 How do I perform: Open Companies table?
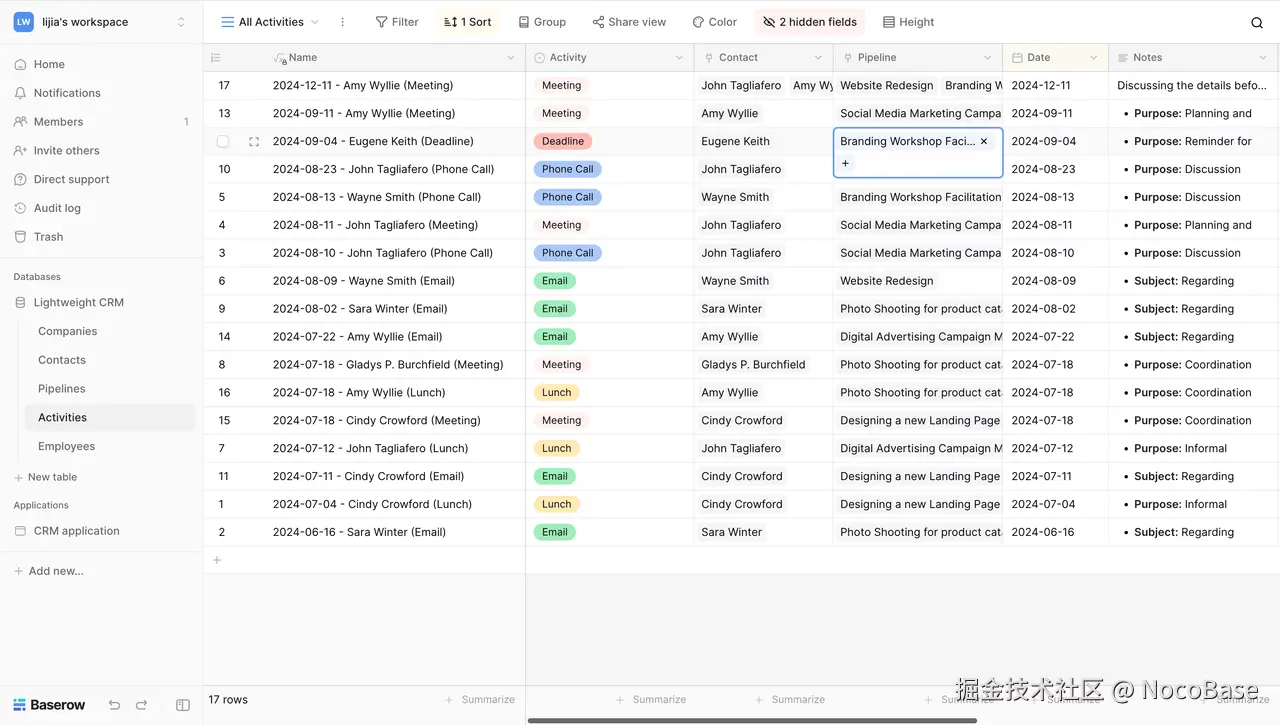point(67,331)
